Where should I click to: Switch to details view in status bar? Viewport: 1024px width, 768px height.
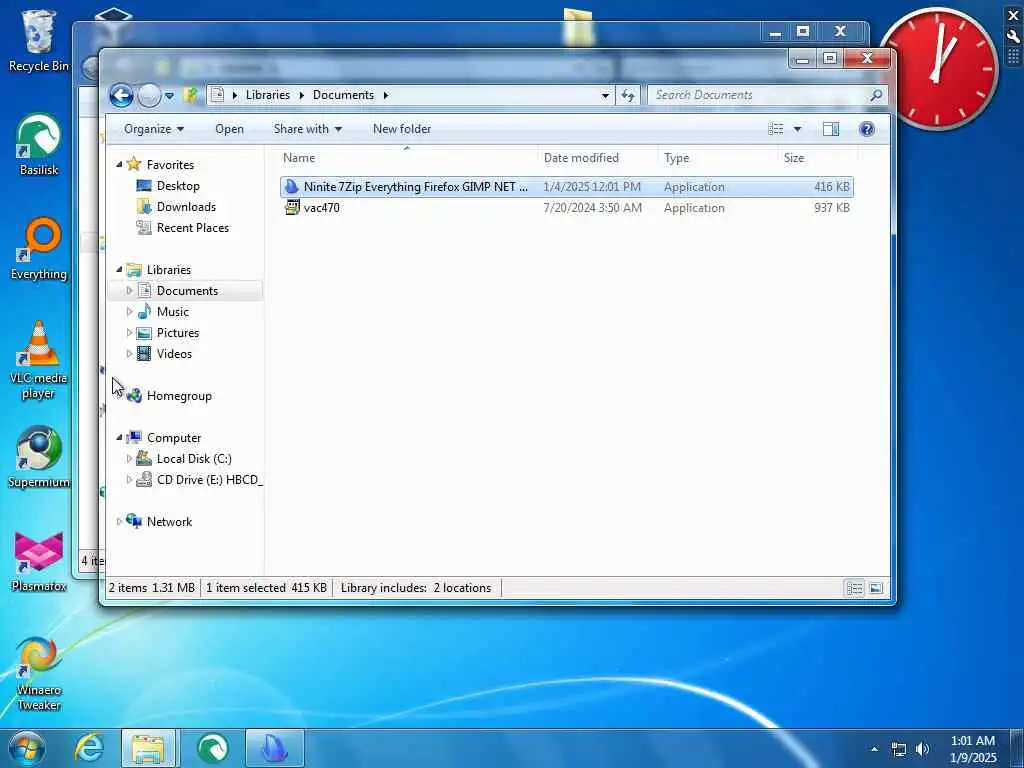pyautogui.click(x=855, y=588)
